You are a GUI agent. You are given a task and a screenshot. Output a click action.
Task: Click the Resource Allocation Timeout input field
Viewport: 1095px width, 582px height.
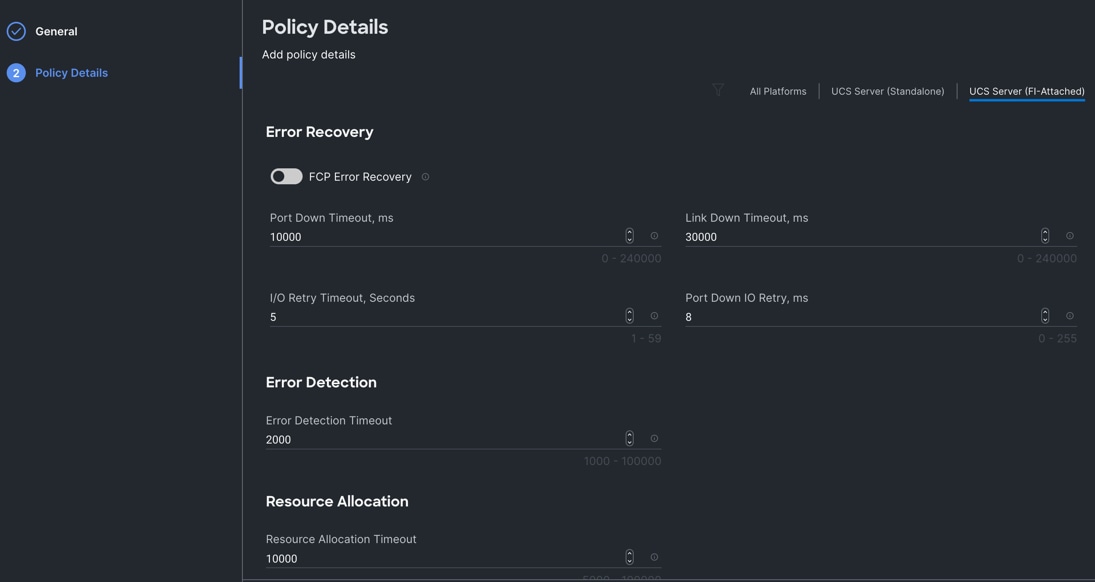(440, 559)
